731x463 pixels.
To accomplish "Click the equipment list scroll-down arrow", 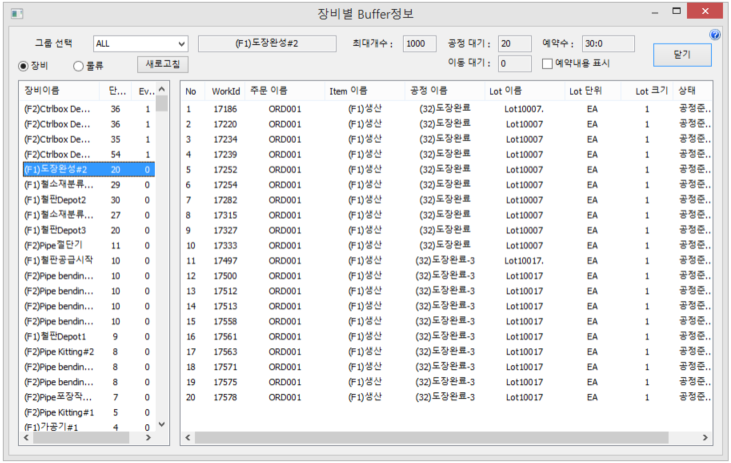I will [x=162, y=425].
